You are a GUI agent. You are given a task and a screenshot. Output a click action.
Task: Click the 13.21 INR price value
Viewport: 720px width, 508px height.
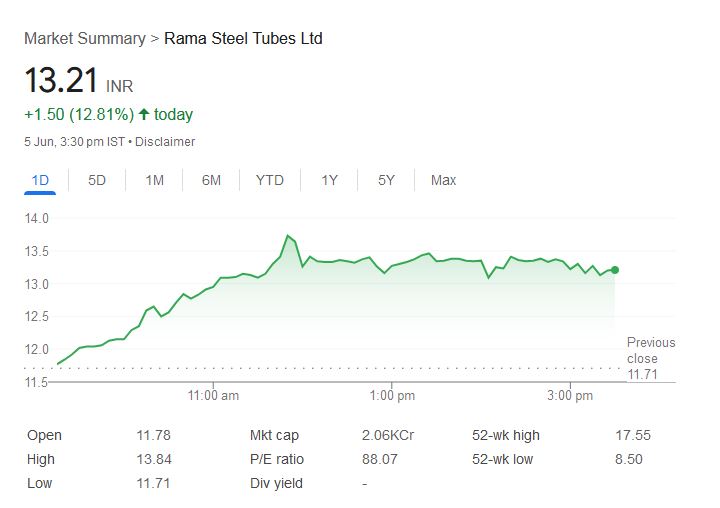[x=60, y=80]
